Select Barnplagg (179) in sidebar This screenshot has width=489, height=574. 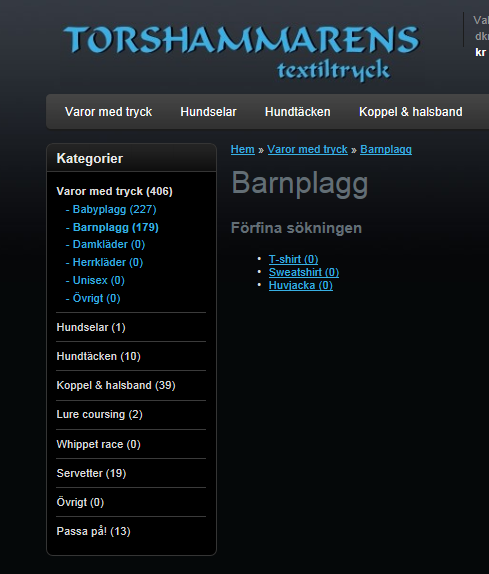tap(116, 227)
